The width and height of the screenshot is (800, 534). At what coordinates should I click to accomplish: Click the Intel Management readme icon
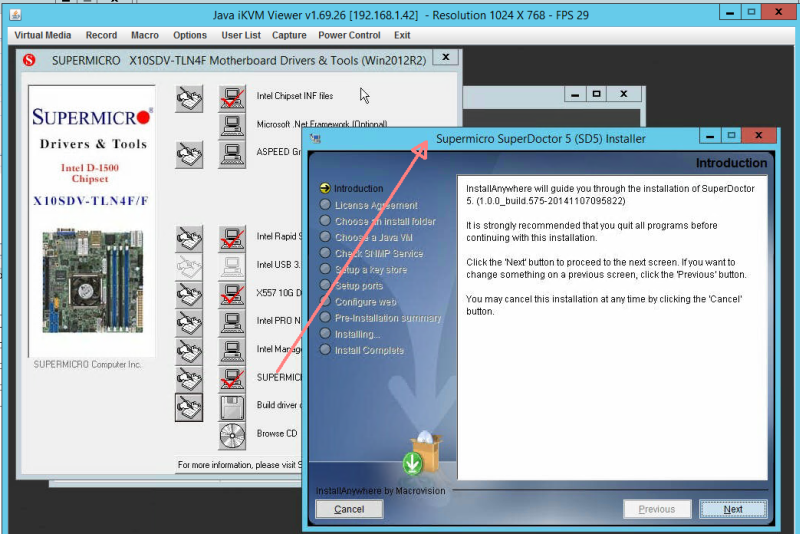[x=189, y=351]
